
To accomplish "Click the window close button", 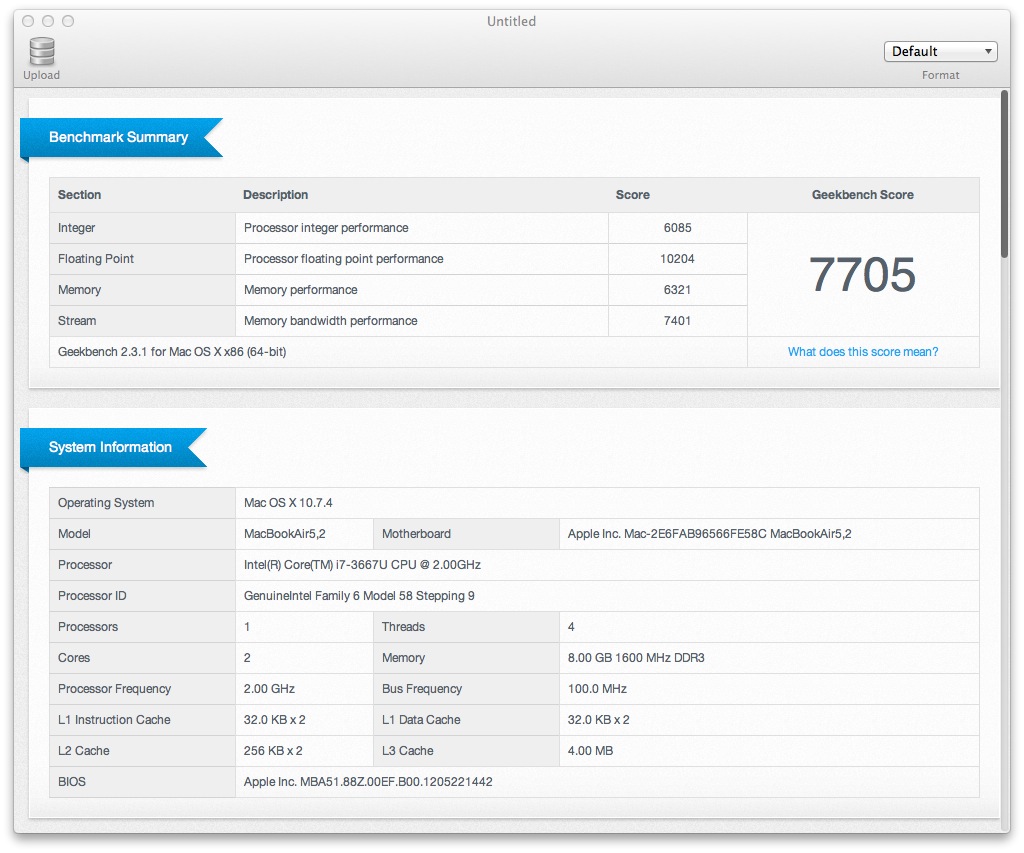I will (x=28, y=21).
